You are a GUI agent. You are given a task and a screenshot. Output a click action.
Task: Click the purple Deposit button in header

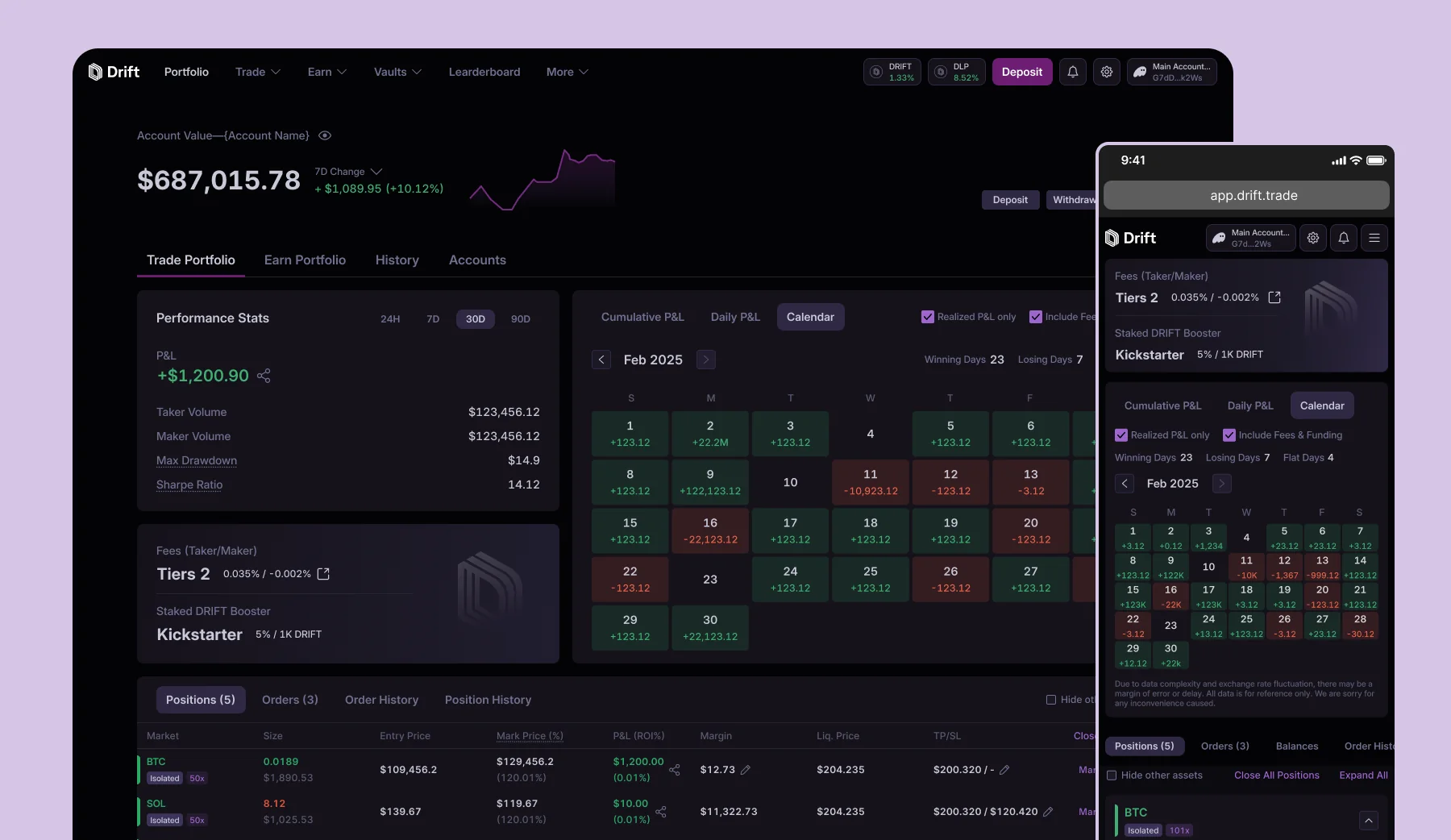pos(1022,72)
